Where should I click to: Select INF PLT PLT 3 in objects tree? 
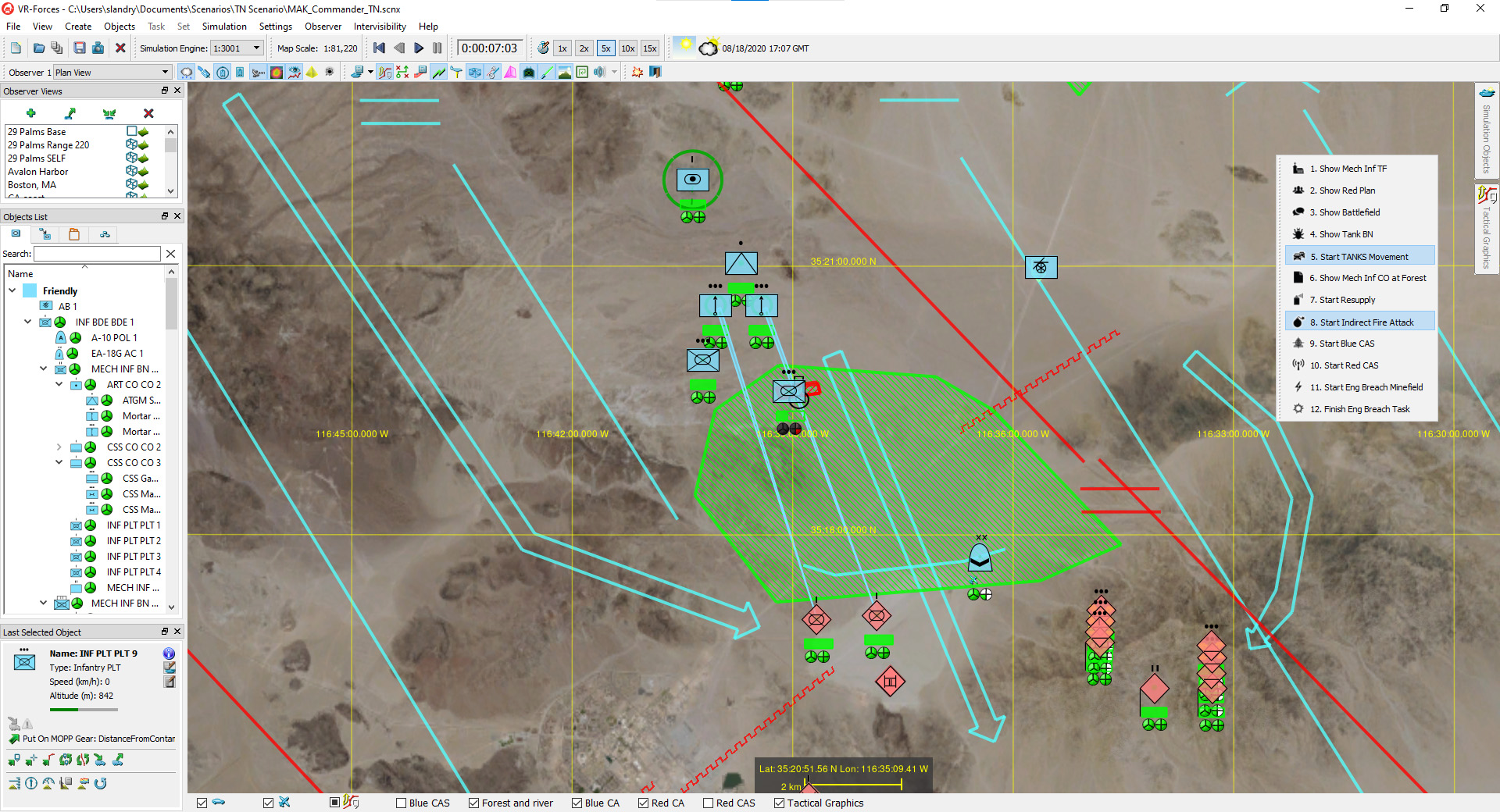pyautogui.click(x=134, y=556)
